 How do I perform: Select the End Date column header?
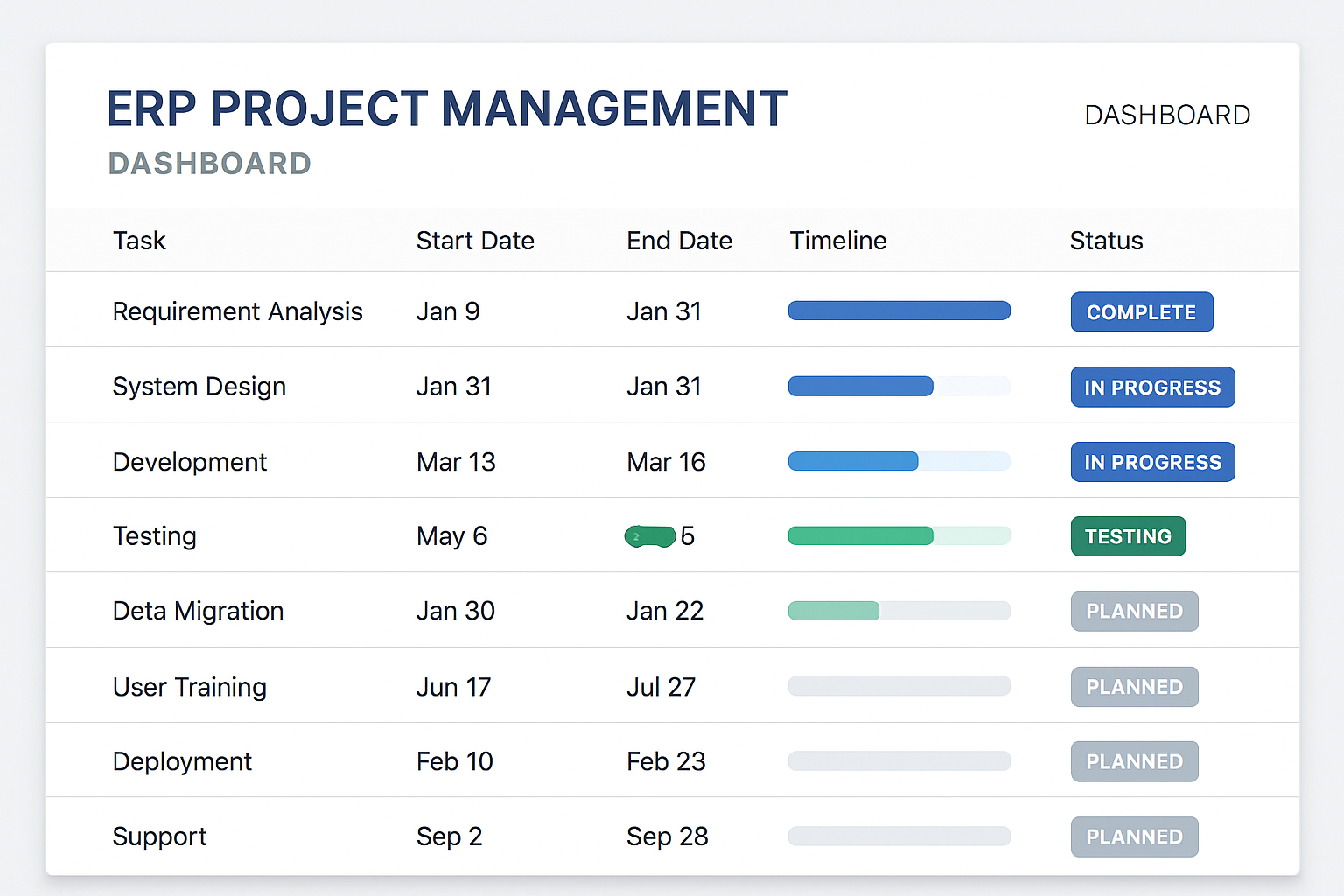(679, 241)
